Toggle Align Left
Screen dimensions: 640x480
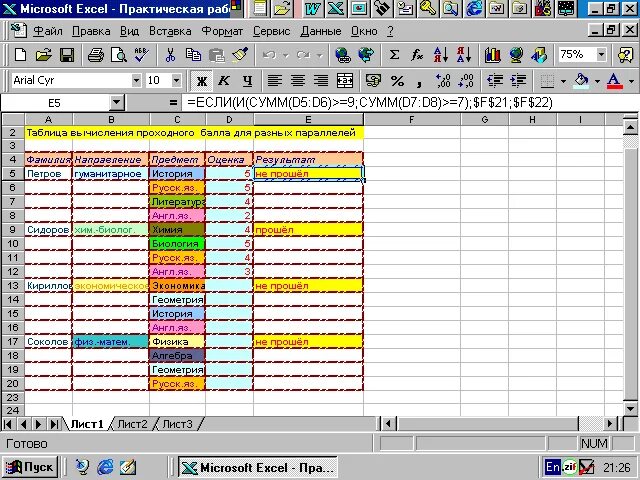click(275, 80)
